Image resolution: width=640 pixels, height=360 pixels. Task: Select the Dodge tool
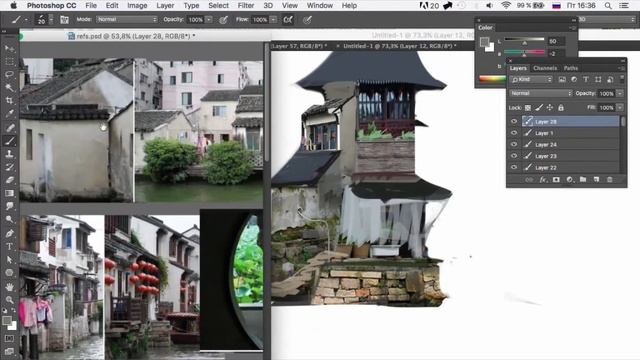(x=9, y=219)
